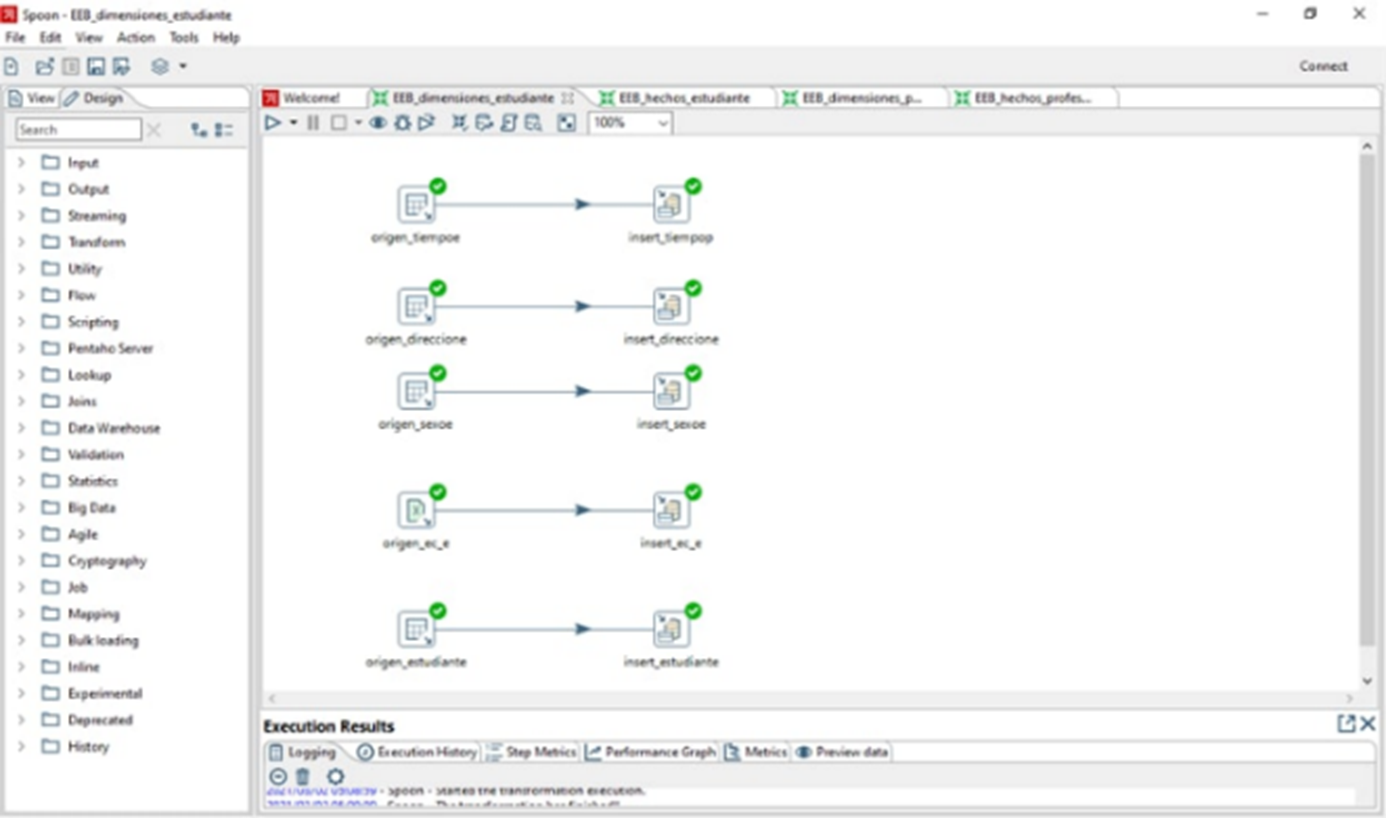Open the Execution History tab
1386x818 pixels.
click(x=417, y=752)
